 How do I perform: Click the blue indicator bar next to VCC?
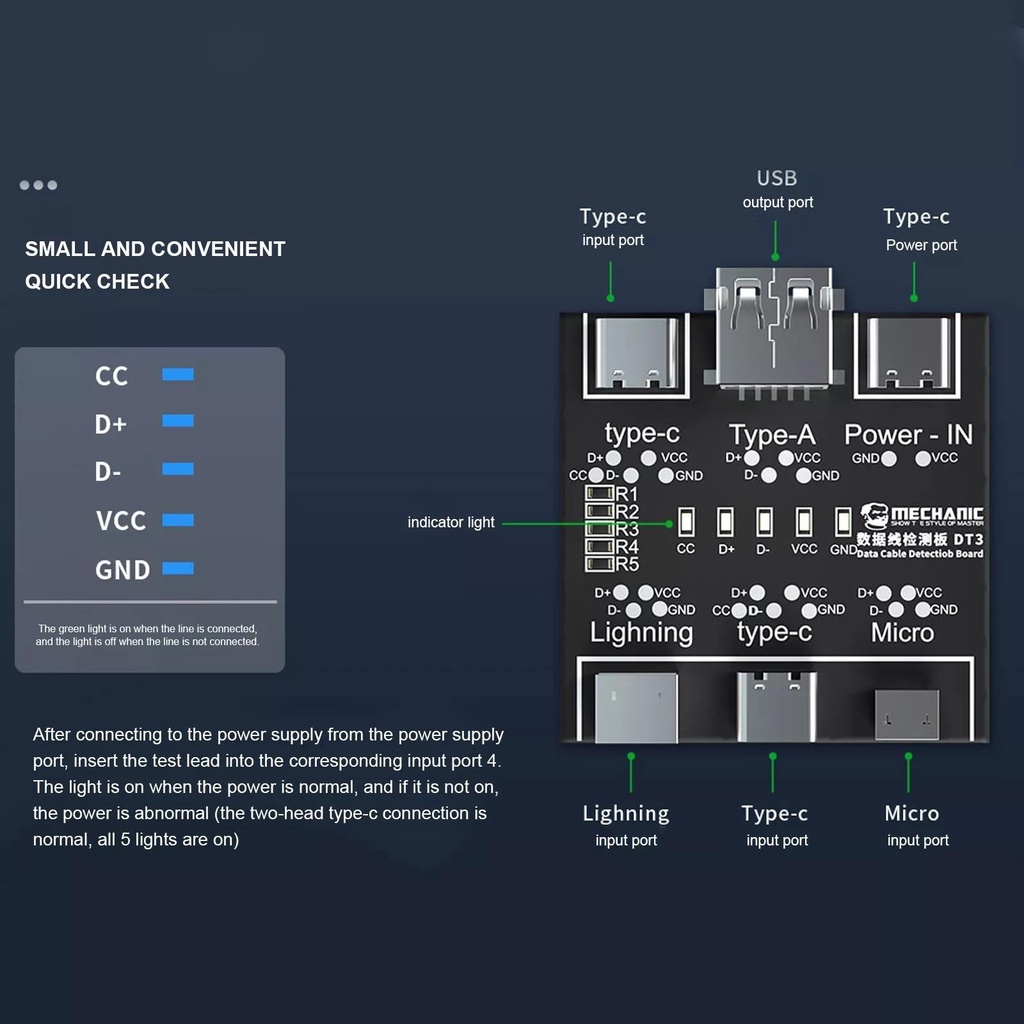pos(178,520)
